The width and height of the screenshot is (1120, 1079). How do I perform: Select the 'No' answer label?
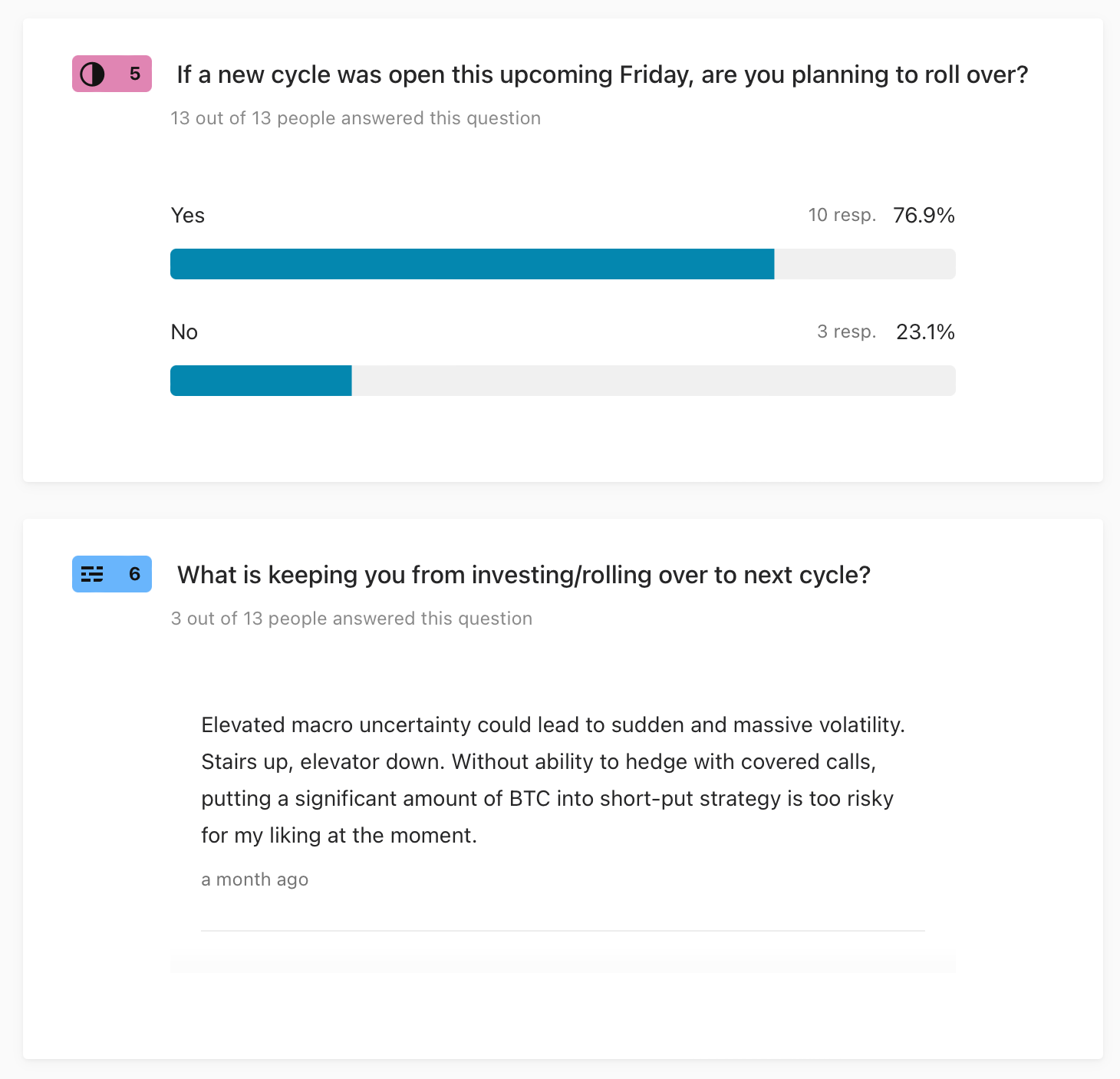click(x=184, y=332)
